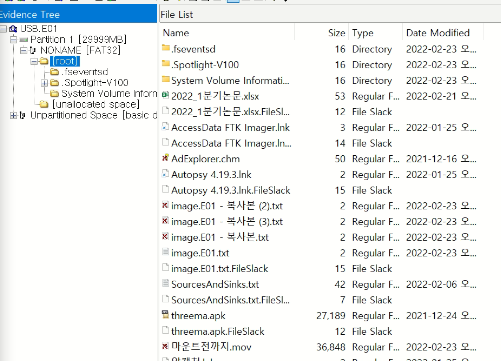Select .fseventsd in the Evidence Tree
Screen dimensions: 501x361
(85, 72)
